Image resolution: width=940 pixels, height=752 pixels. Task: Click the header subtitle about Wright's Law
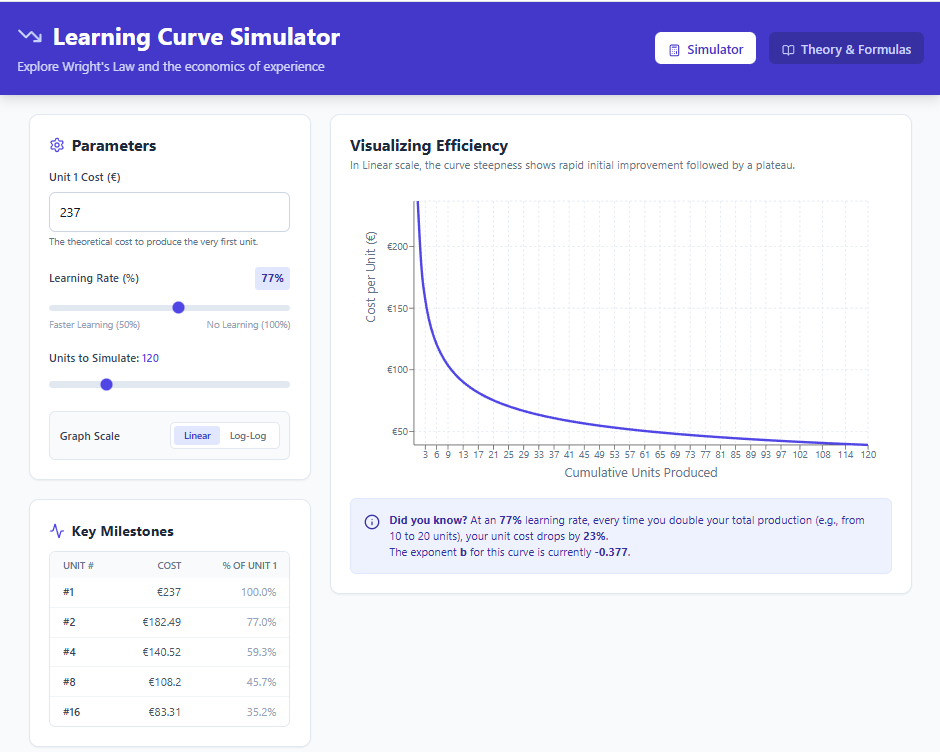click(171, 67)
